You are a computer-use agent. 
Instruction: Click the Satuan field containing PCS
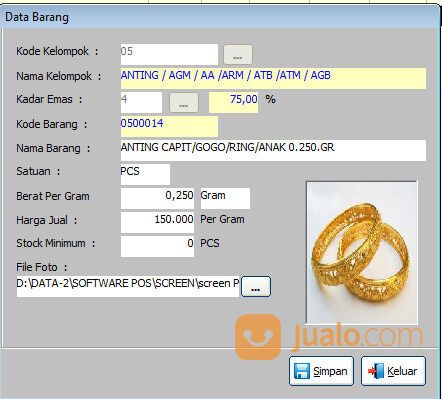145,175
